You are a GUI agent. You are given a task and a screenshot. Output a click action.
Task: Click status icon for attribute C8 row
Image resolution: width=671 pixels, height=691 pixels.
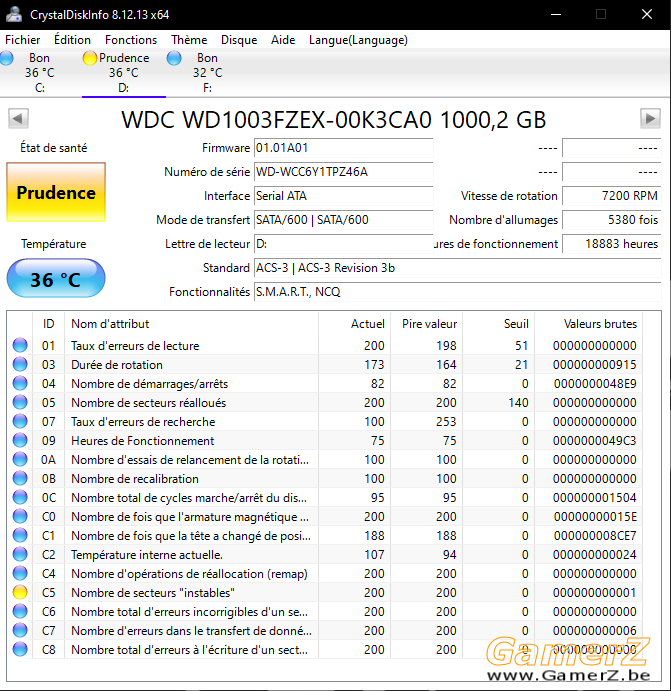point(20,649)
